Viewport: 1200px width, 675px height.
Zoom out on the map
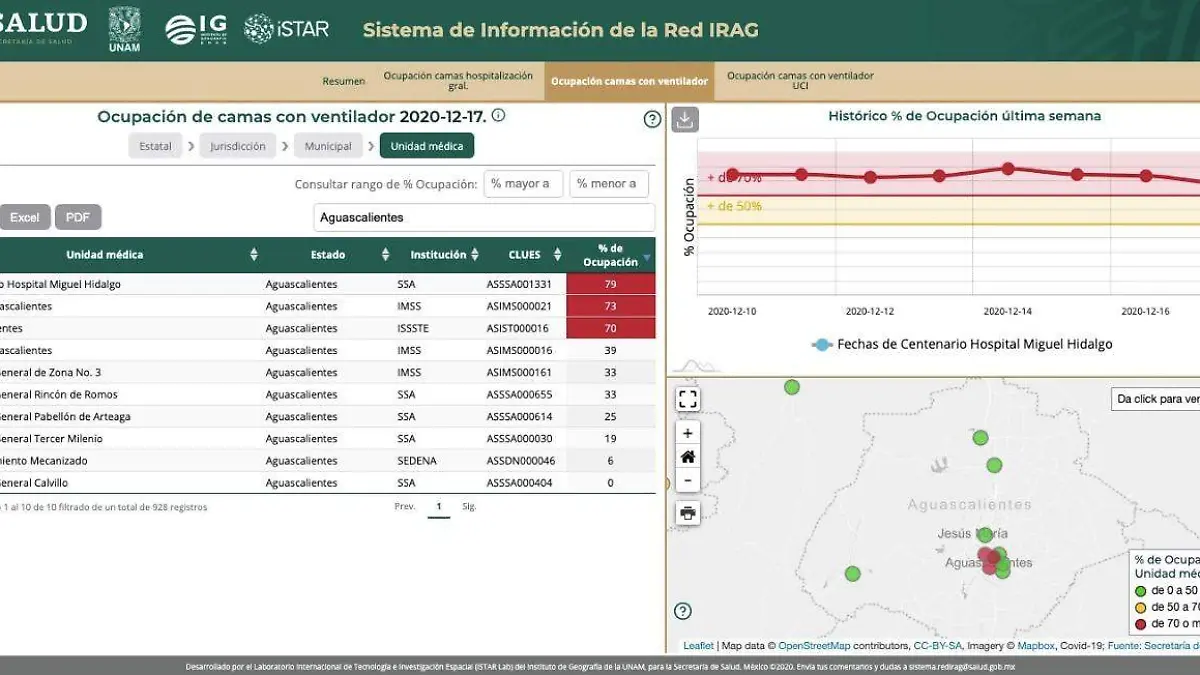pyautogui.click(x=688, y=480)
